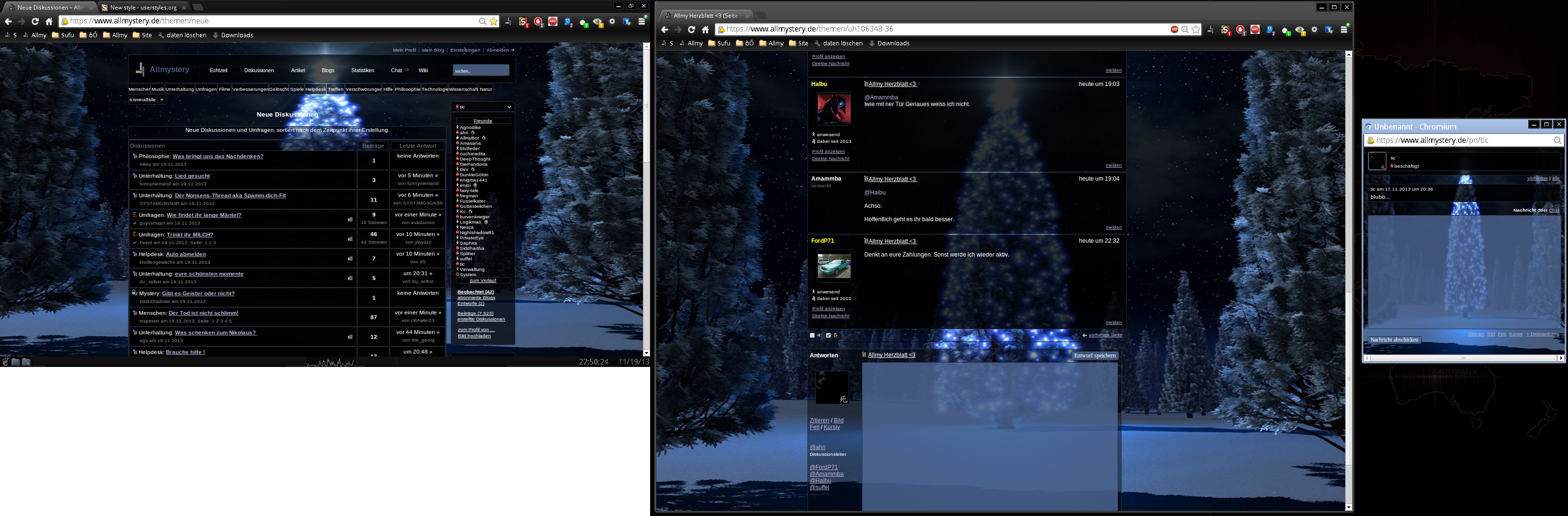
Task: Reload page in the Neue Diskussionen window
Action: (x=35, y=21)
